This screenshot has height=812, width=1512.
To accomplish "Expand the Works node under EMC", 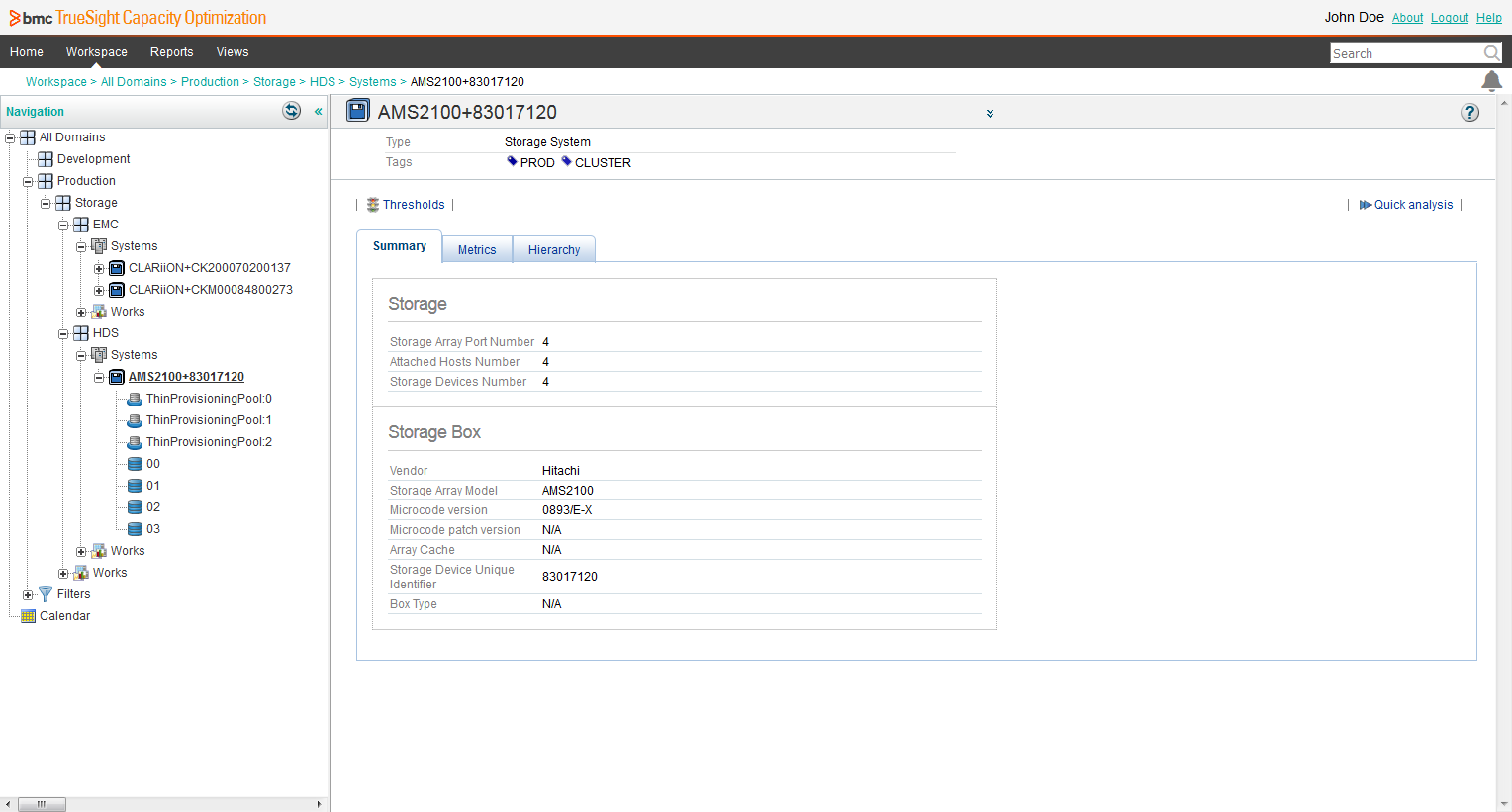I will pyautogui.click(x=81, y=313).
